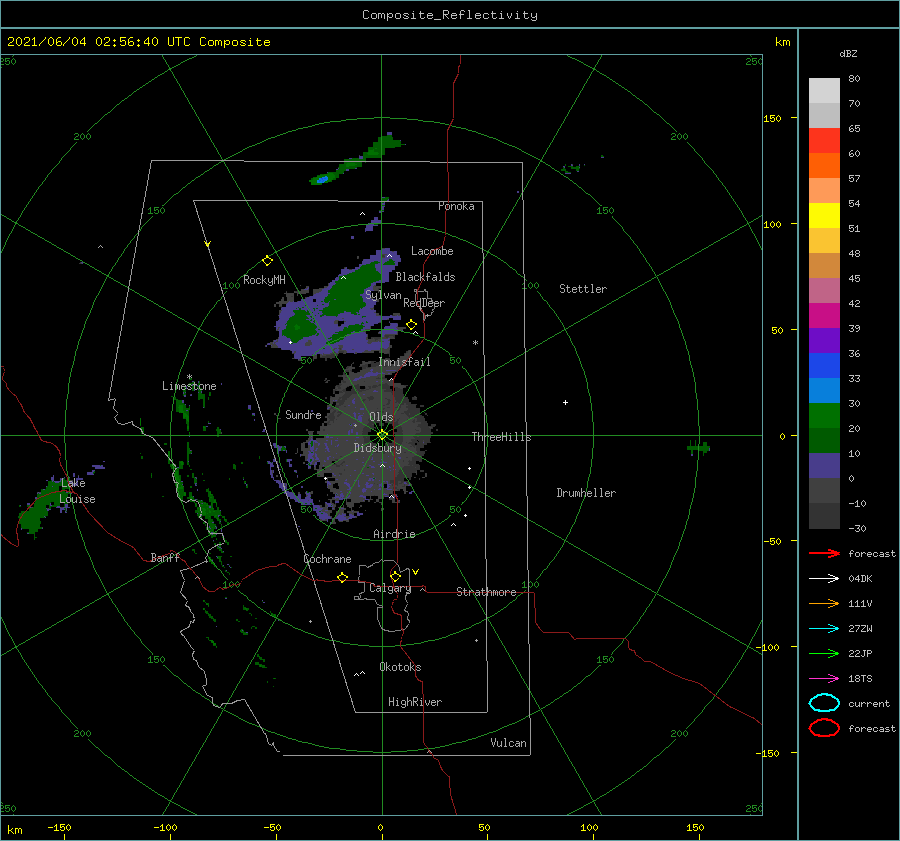Click the Sylvan label on the map
This screenshot has height=841, width=900.
[383, 295]
